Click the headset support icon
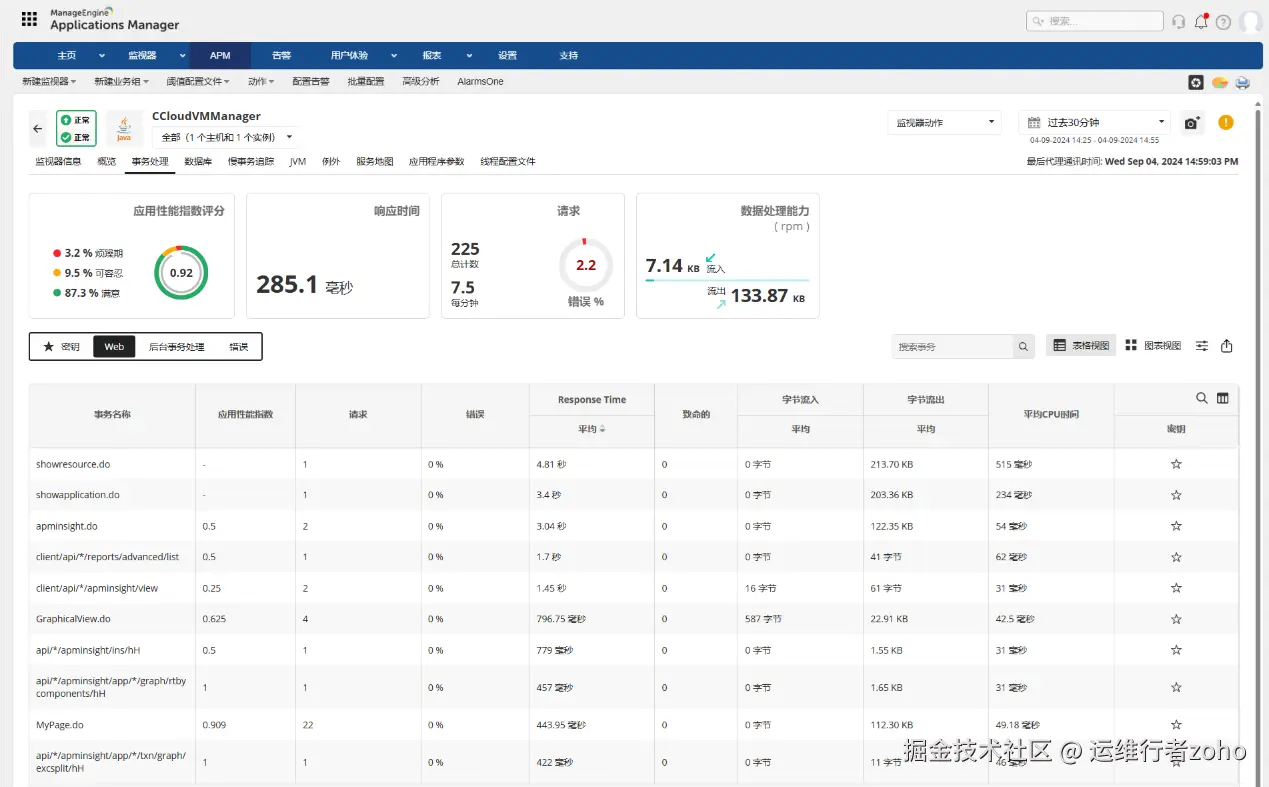 (x=1178, y=21)
